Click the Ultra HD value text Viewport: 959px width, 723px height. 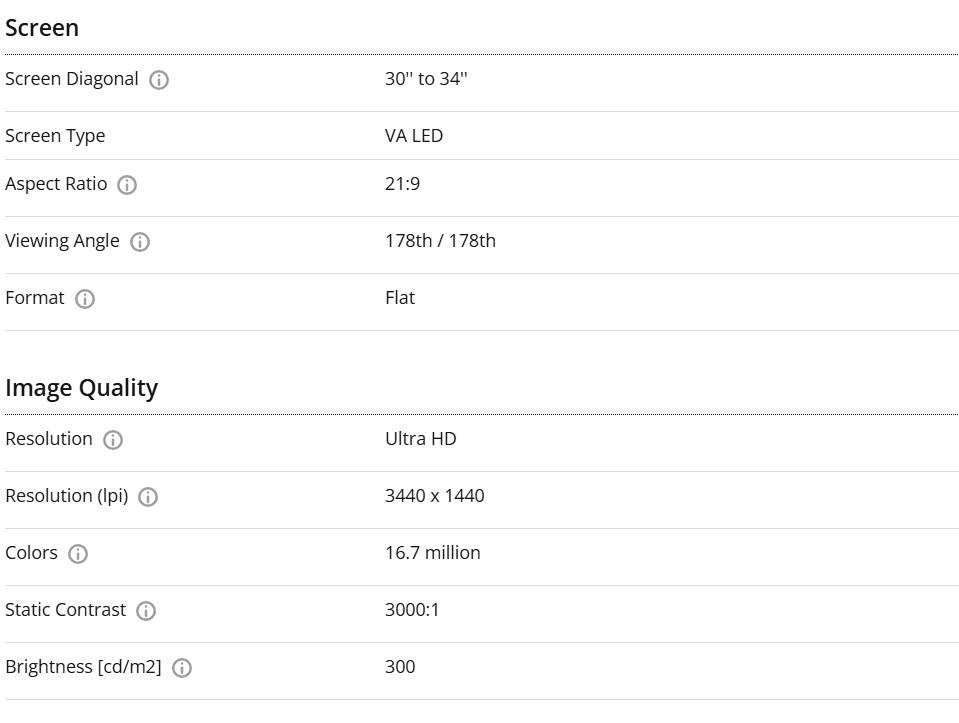(421, 439)
